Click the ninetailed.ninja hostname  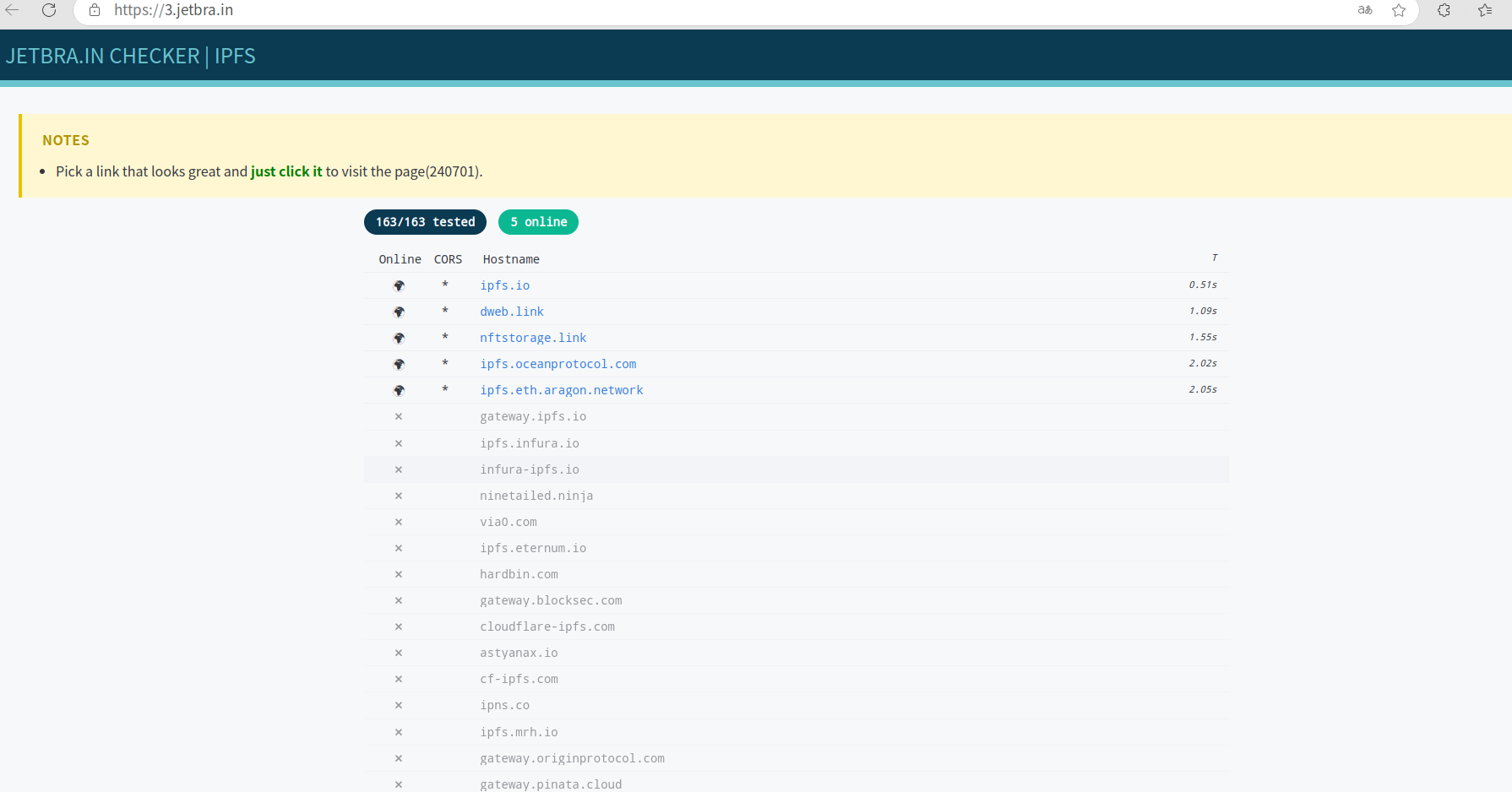[x=536, y=496]
